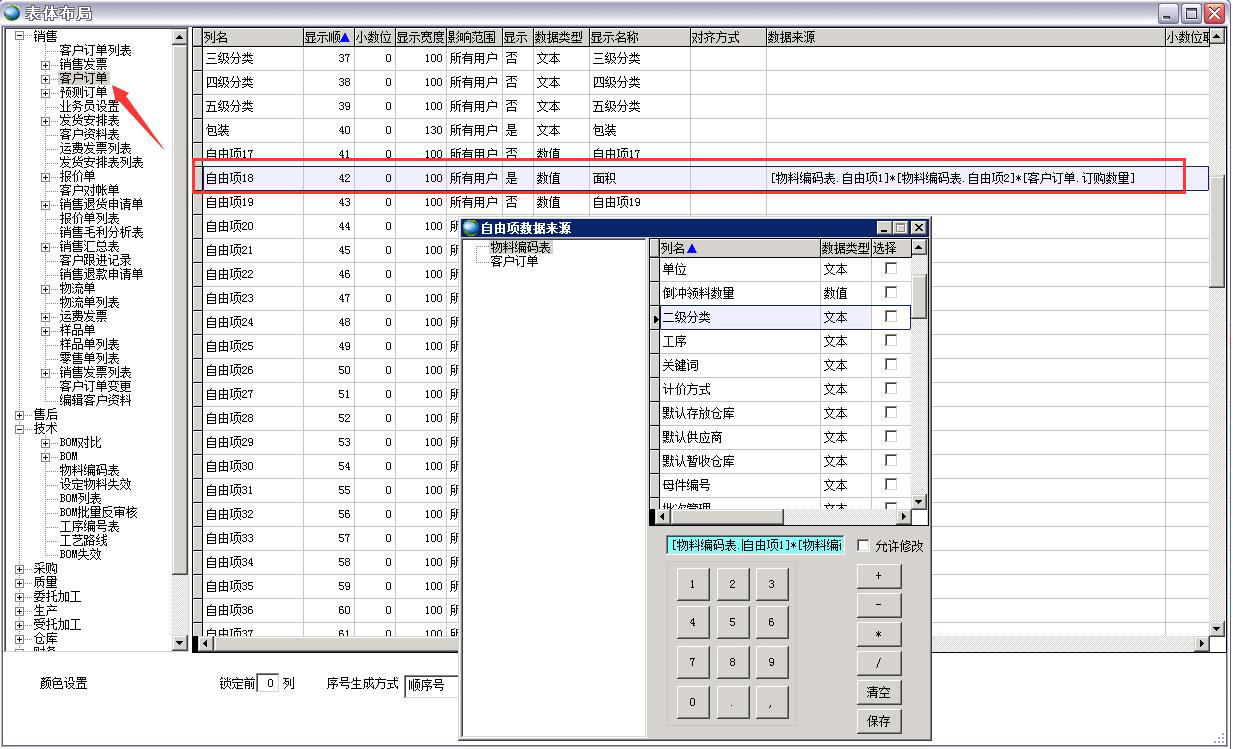Select 物料编码表 in data source dialog tree
Image resolution: width=1233 pixels, height=749 pixels.
pos(520,247)
